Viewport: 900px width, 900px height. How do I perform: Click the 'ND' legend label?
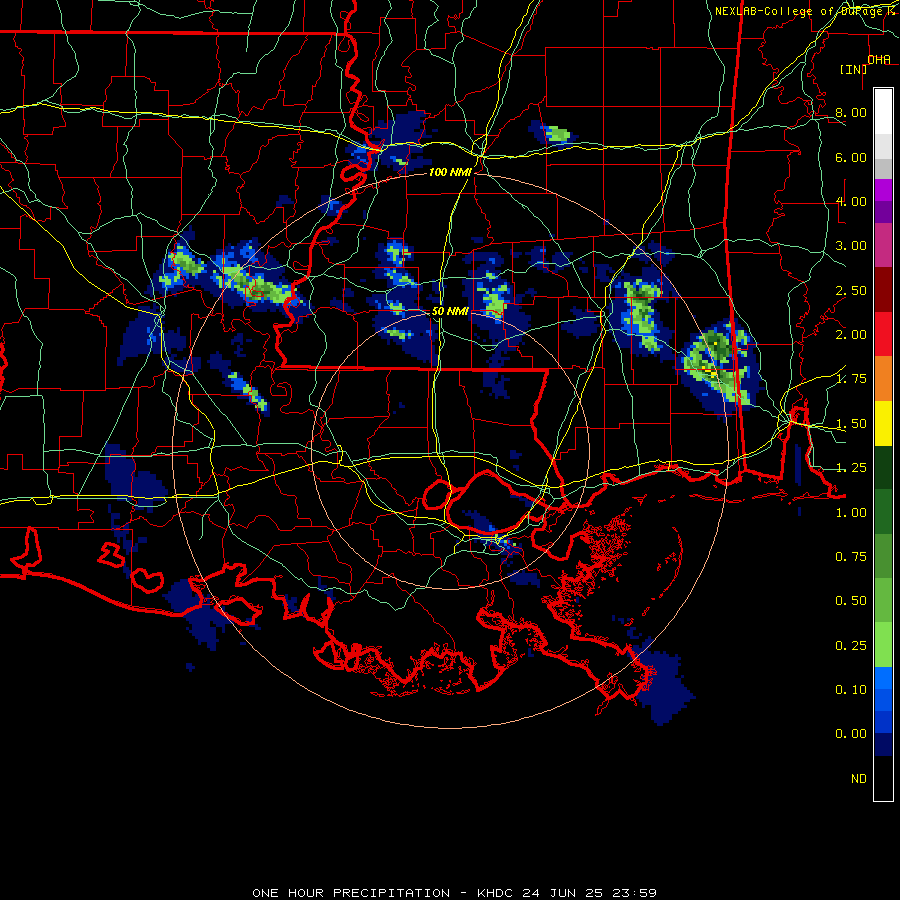(859, 779)
